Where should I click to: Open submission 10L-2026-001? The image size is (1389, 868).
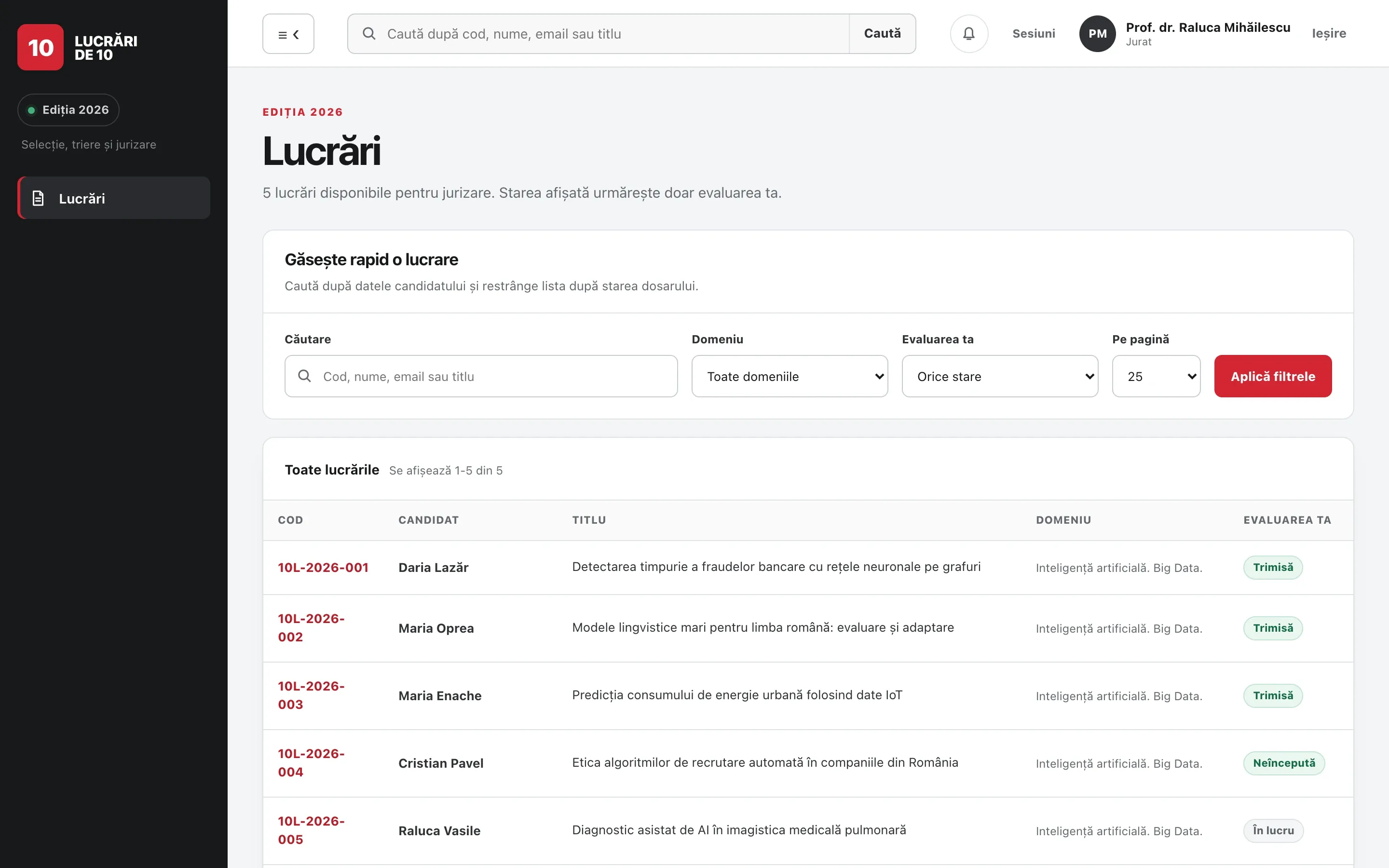coord(323,567)
